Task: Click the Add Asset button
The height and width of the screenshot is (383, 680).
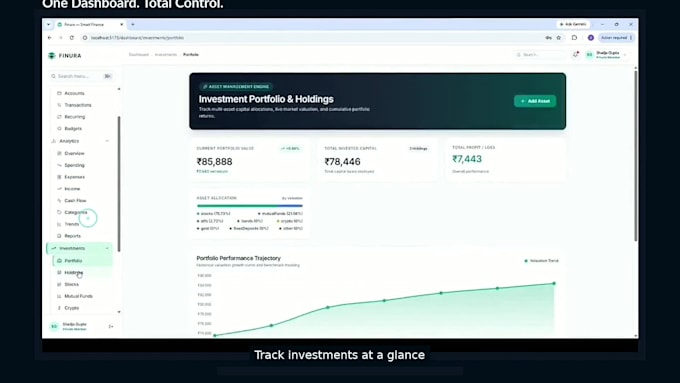Action: point(535,101)
